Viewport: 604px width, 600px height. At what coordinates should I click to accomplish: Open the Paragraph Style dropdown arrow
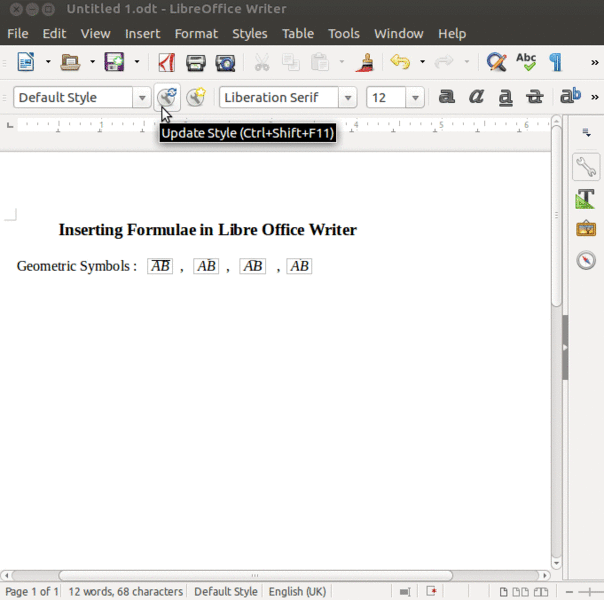pyautogui.click(x=142, y=97)
